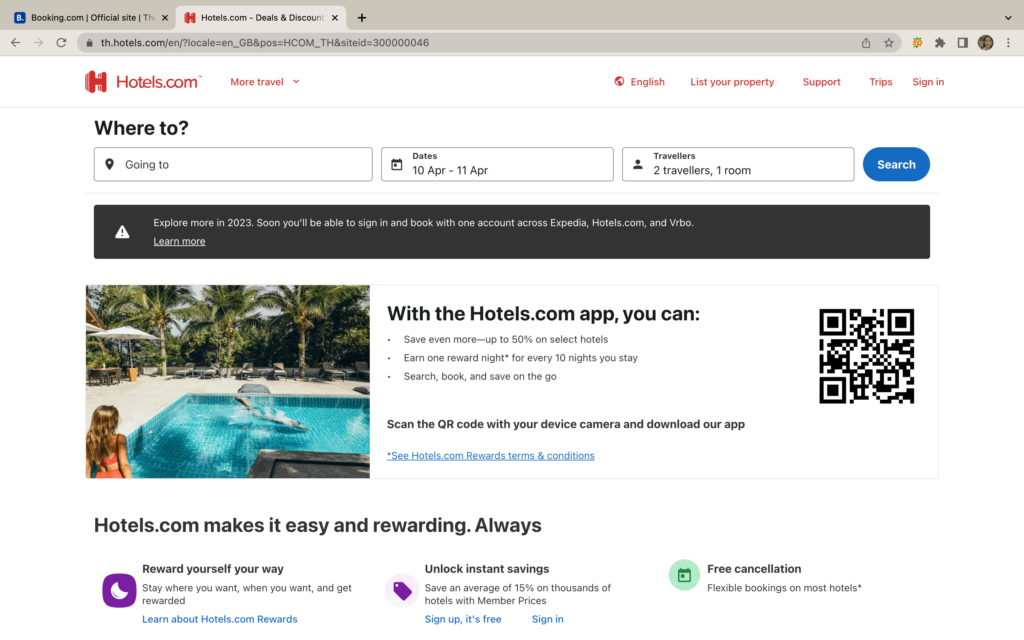This screenshot has width=1024, height=640.
Task: Click the "Sign up, it's free" link
Action: pyautogui.click(x=463, y=618)
